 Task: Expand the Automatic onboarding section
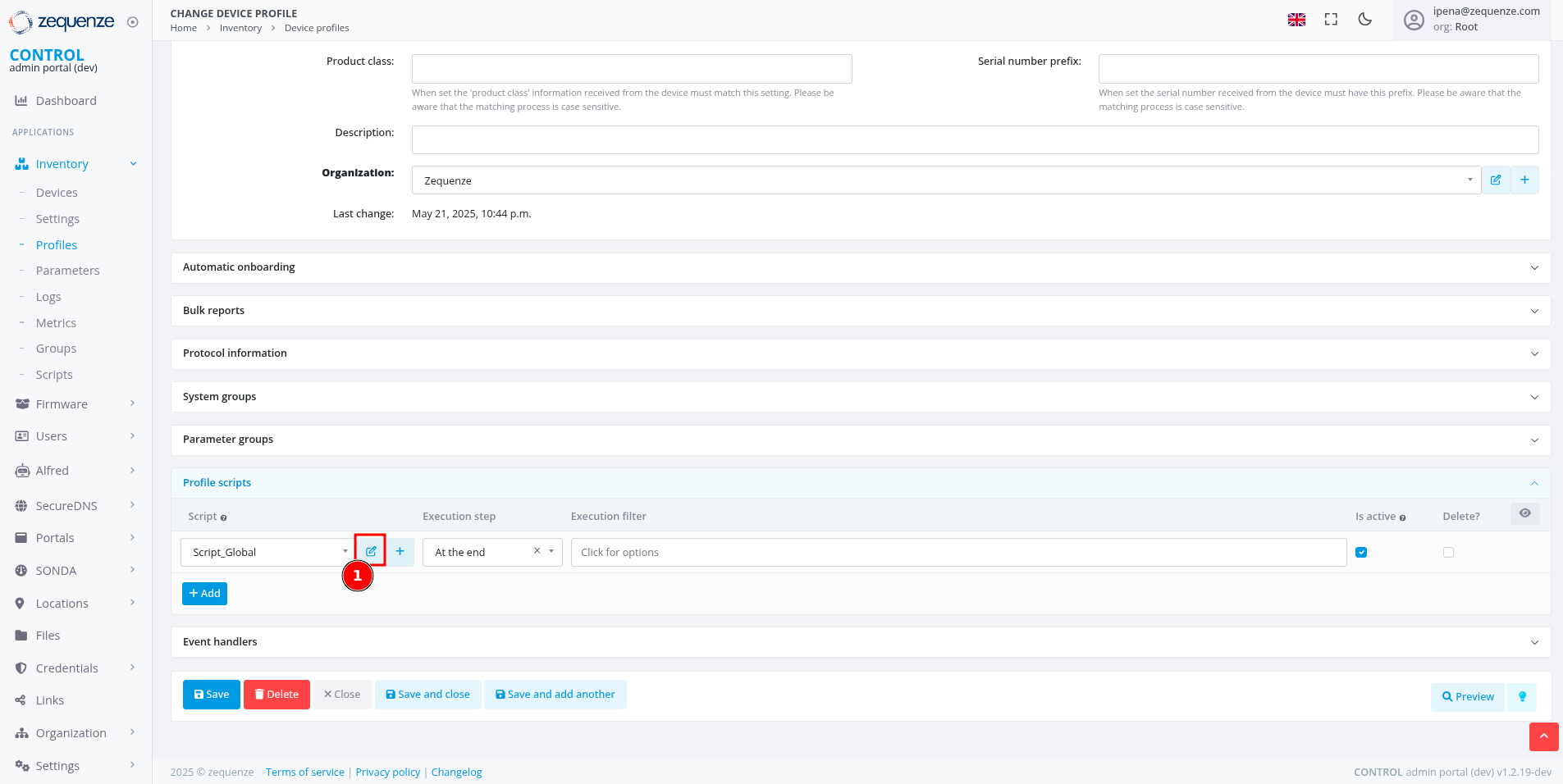point(860,267)
